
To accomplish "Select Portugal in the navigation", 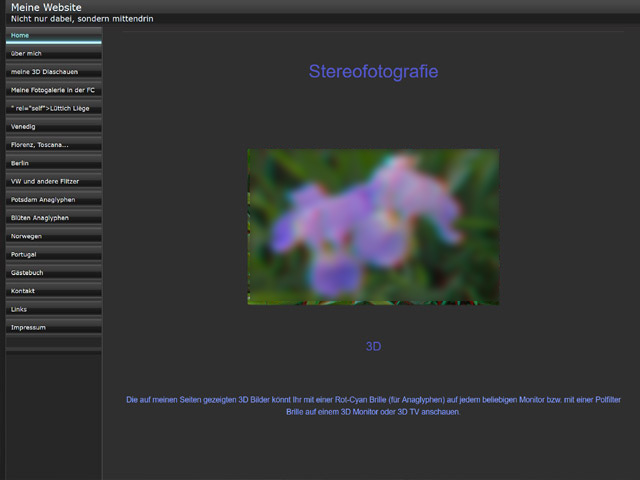I will pos(52,254).
